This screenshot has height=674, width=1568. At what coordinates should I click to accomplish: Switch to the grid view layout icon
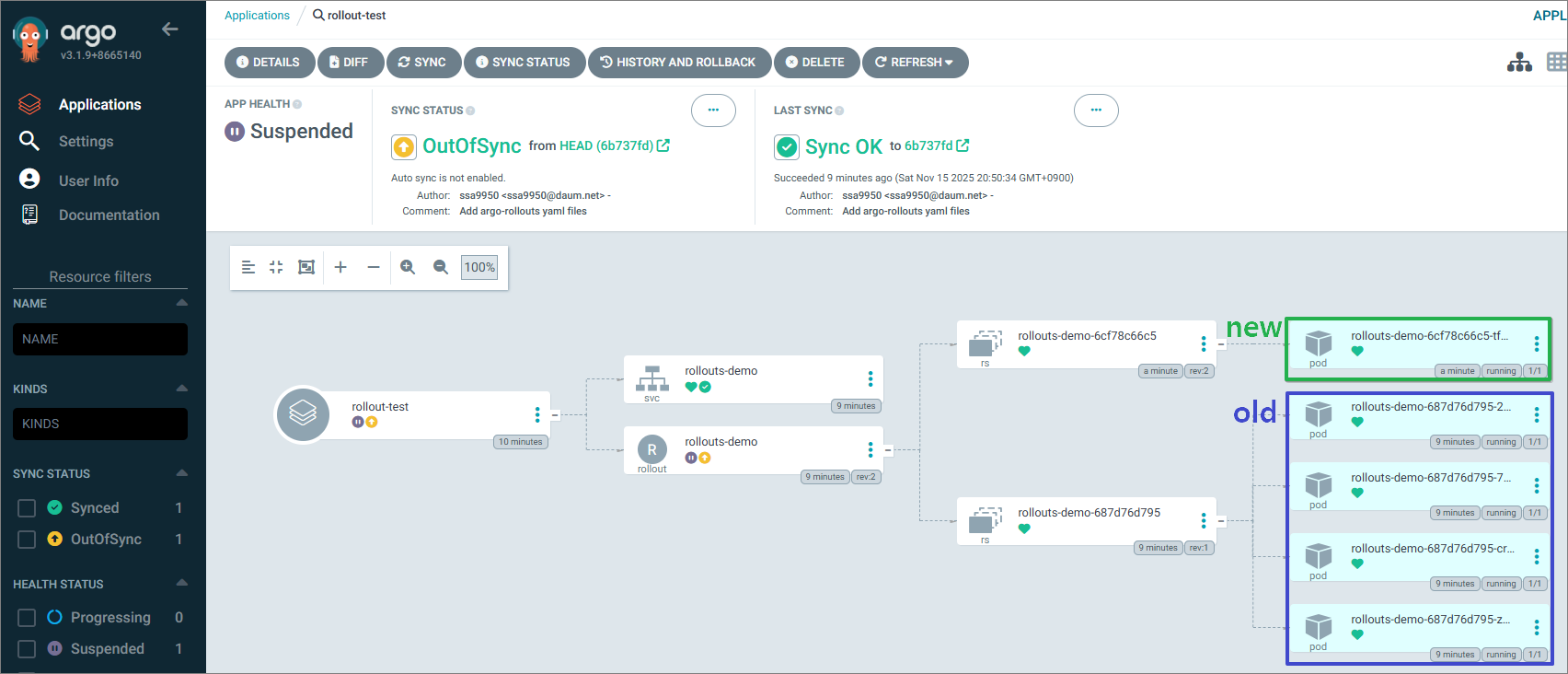pos(1557,62)
